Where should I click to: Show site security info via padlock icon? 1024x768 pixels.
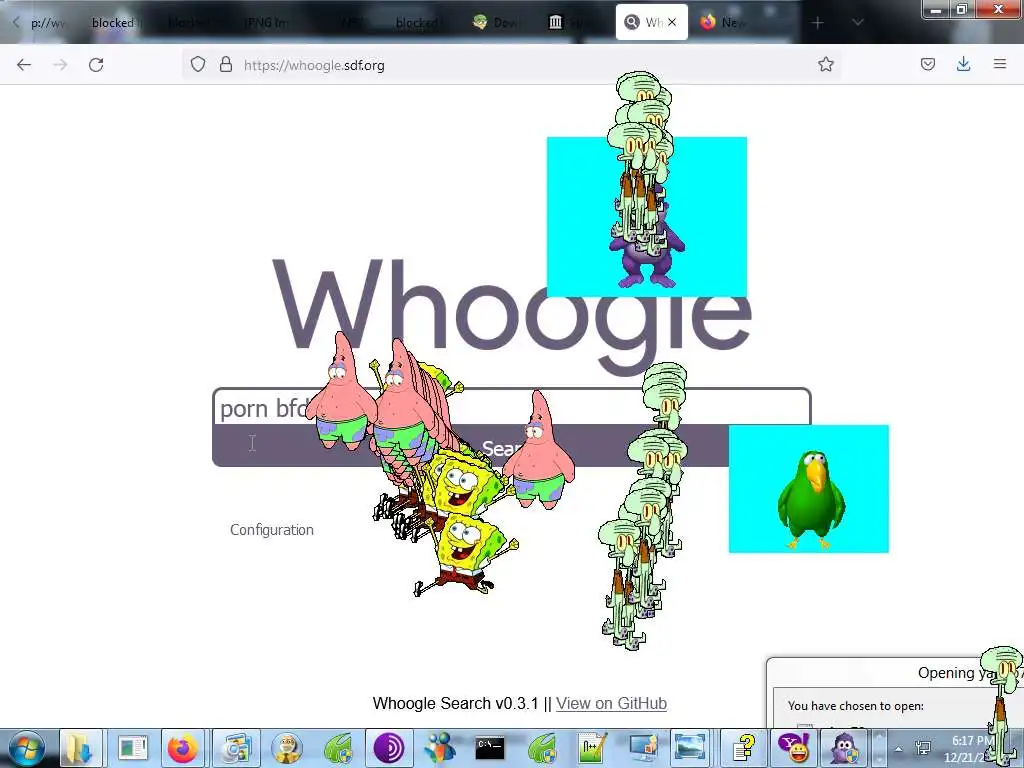226,65
